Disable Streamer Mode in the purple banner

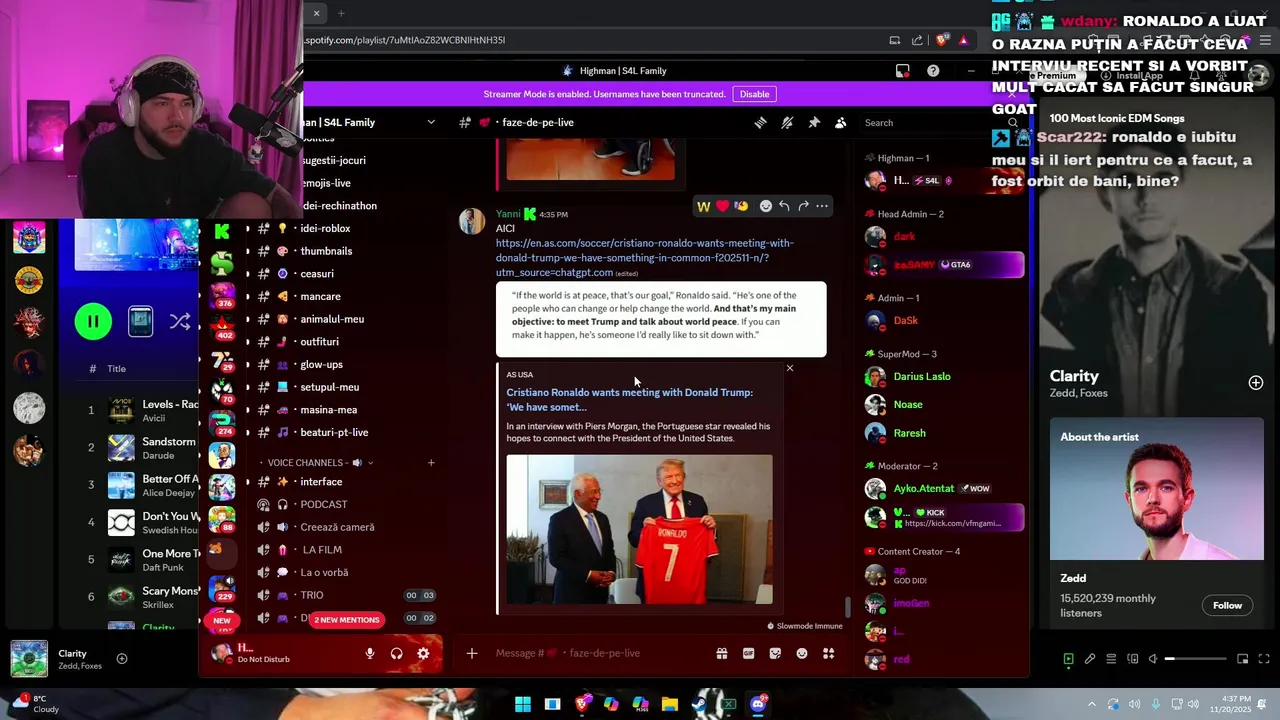point(754,94)
